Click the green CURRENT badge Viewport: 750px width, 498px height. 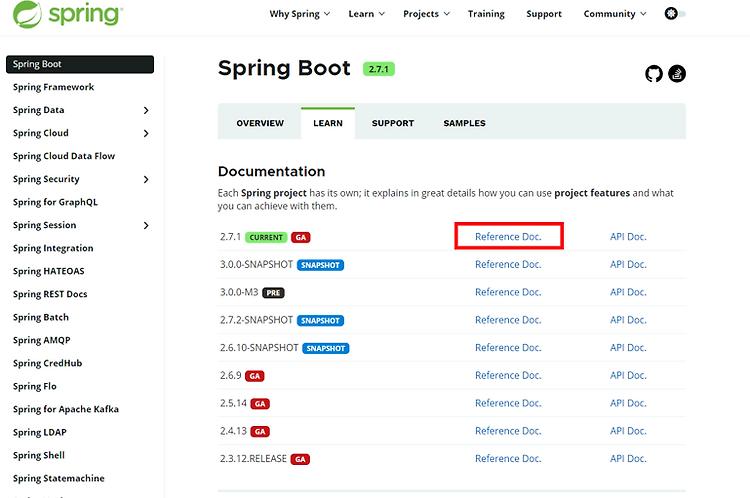click(x=266, y=237)
